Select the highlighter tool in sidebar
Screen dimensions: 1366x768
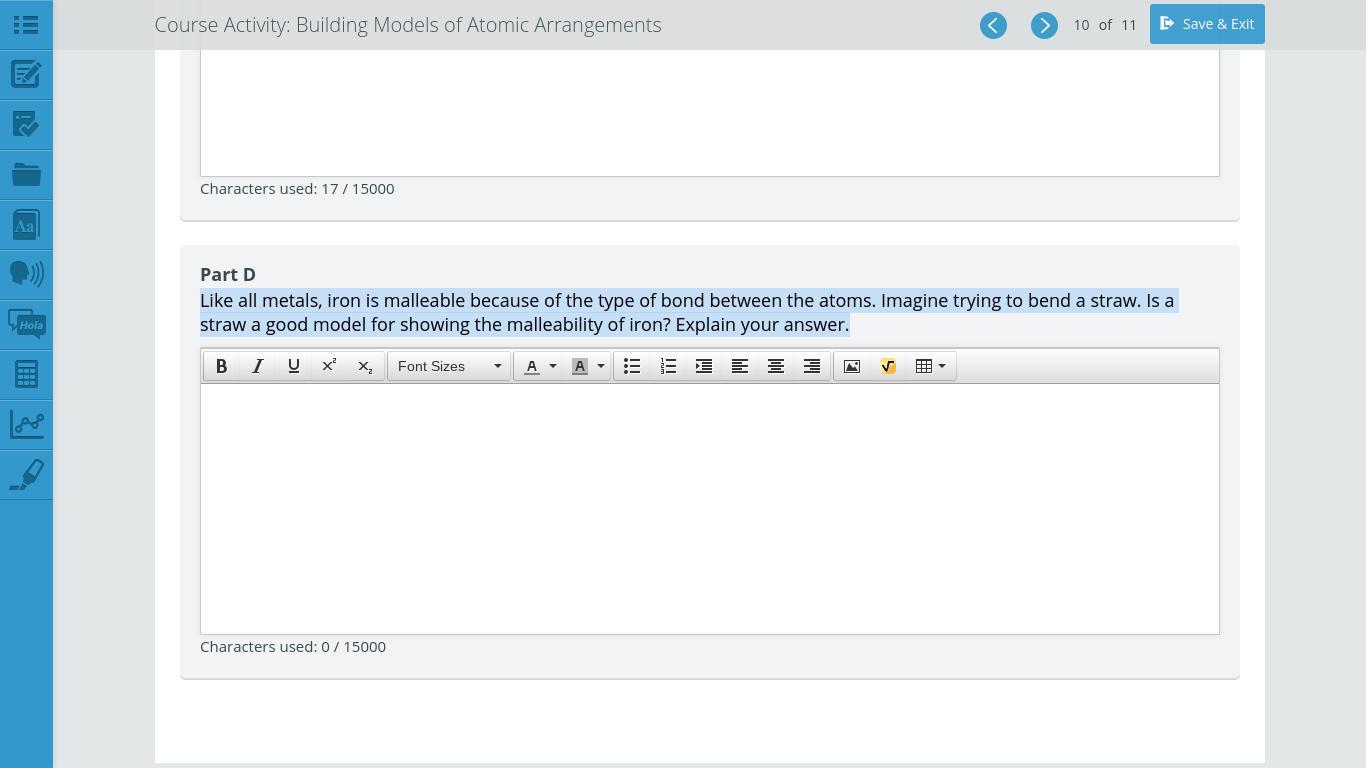pos(26,475)
